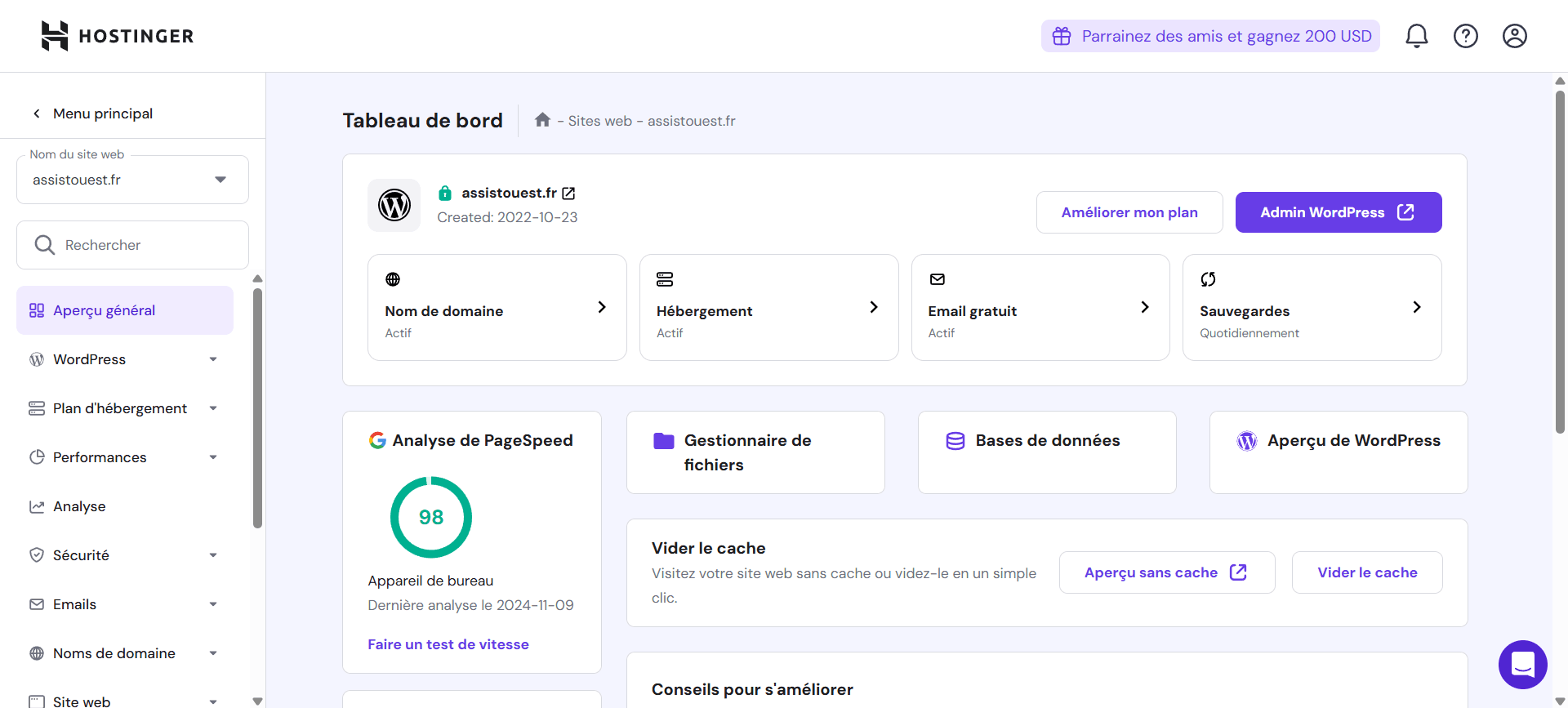Open the website name dropdown assistouest.fr
1568x708 pixels.
[x=132, y=180]
